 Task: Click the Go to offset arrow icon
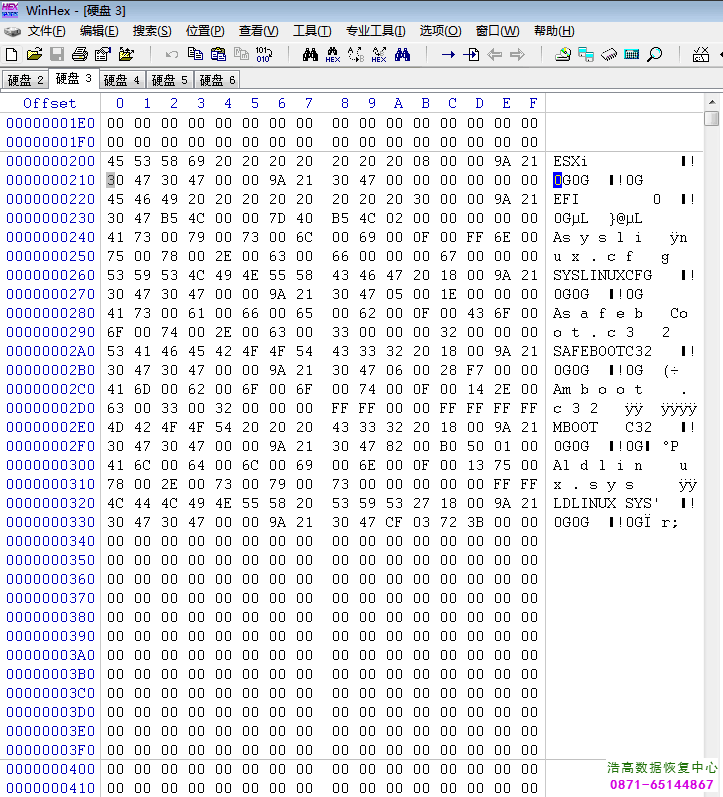tap(448, 54)
